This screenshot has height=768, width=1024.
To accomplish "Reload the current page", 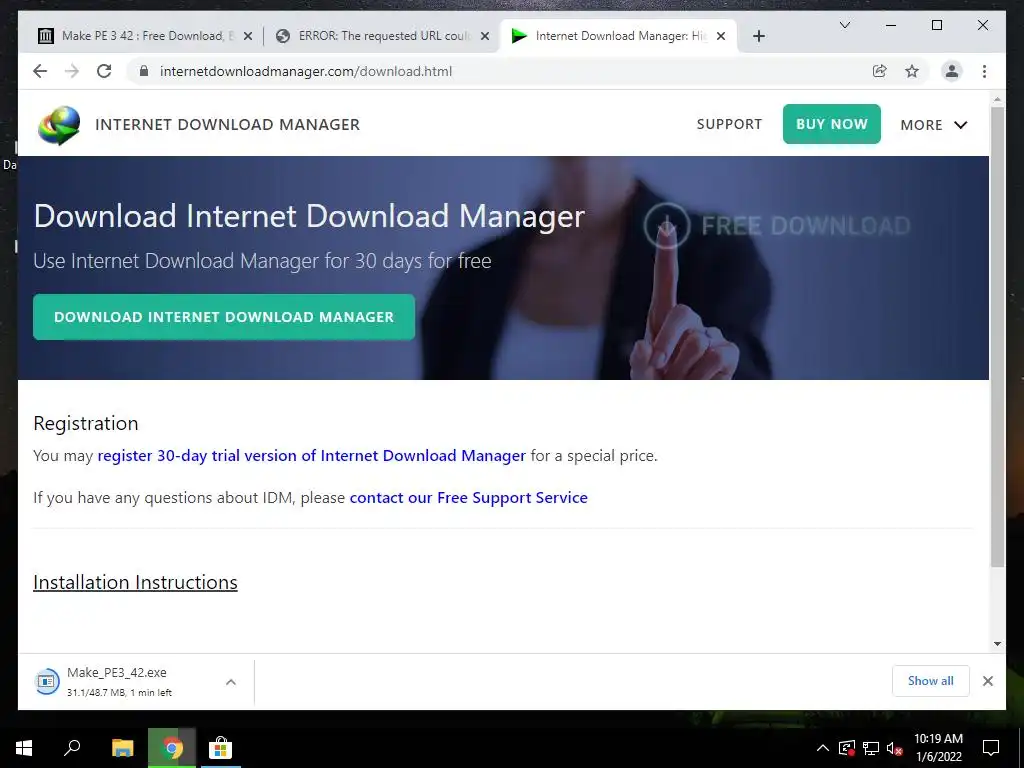I will click(104, 71).
